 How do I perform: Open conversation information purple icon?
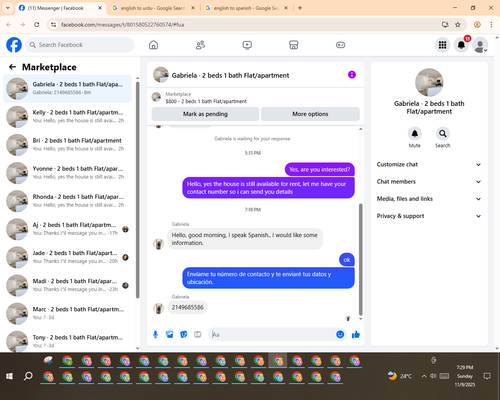(x=352, y=75)
